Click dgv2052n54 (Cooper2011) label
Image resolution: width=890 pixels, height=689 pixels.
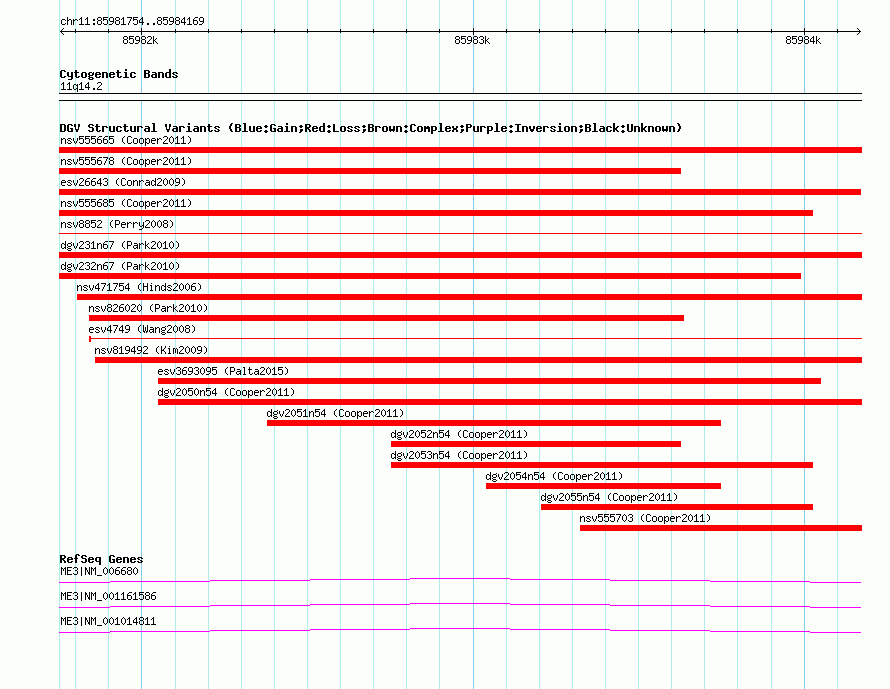click(459, 434)
